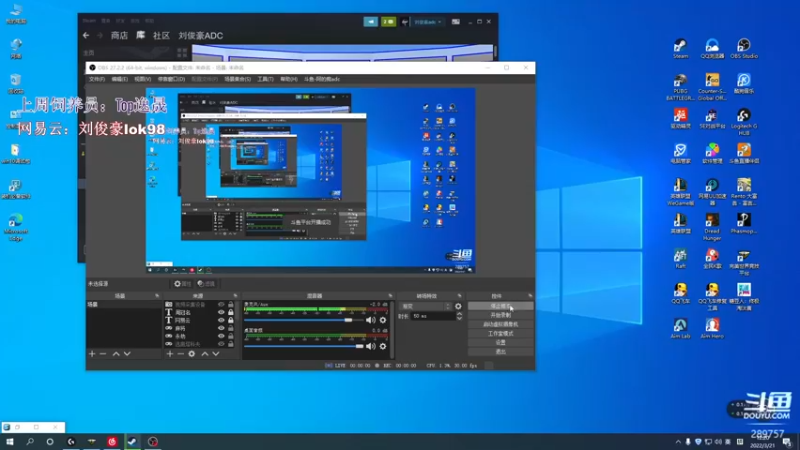Open Aim Lab desktop shortcut
800x450 pixels.
(x=680, y=329)
